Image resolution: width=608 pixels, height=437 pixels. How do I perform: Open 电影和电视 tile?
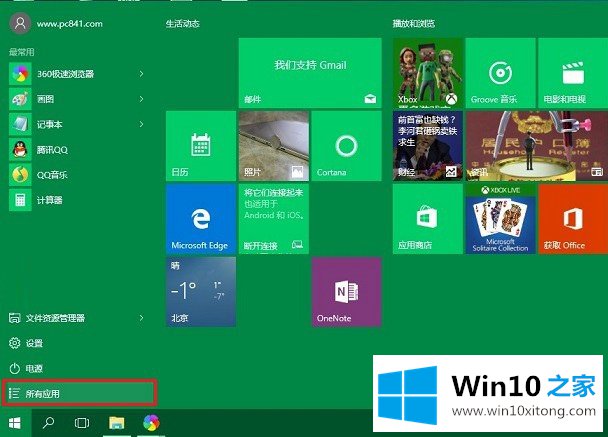click(573, 73)
